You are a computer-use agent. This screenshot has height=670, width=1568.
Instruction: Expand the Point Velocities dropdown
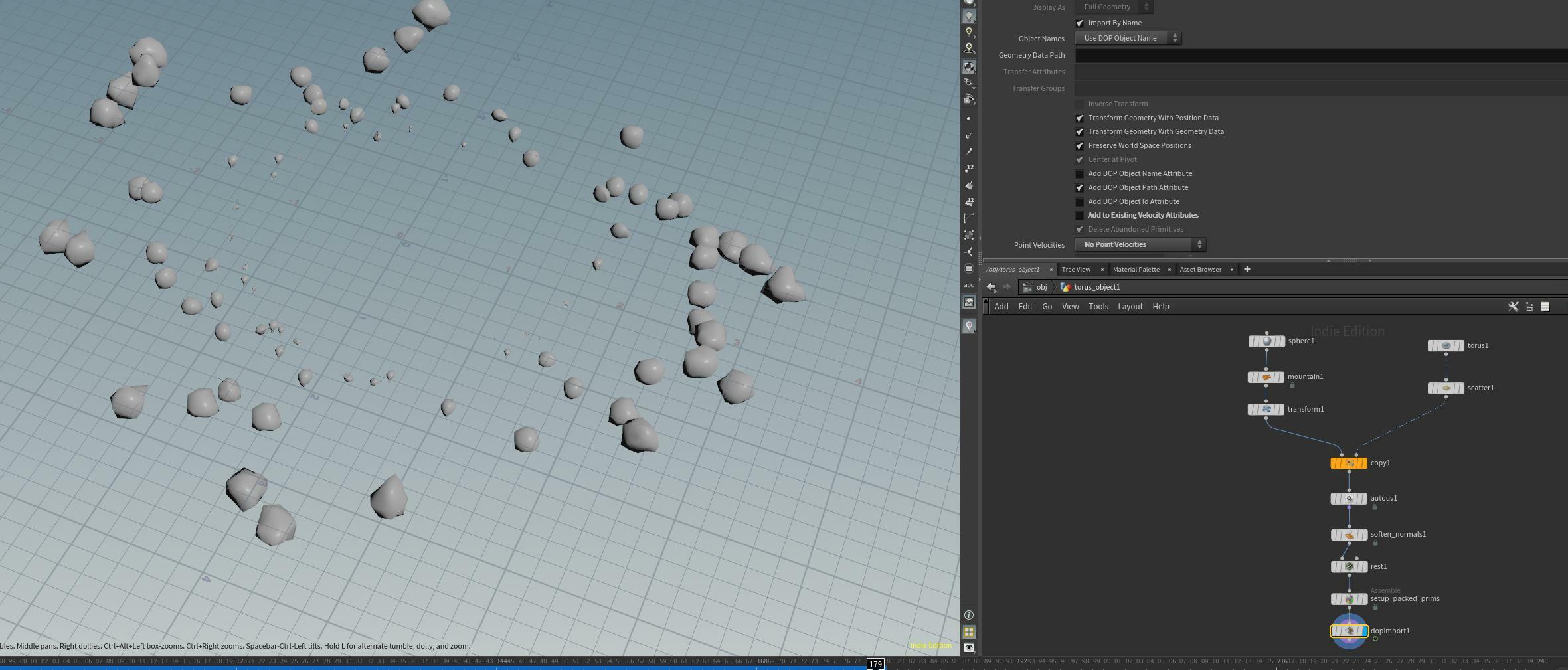click(1140, 245)
